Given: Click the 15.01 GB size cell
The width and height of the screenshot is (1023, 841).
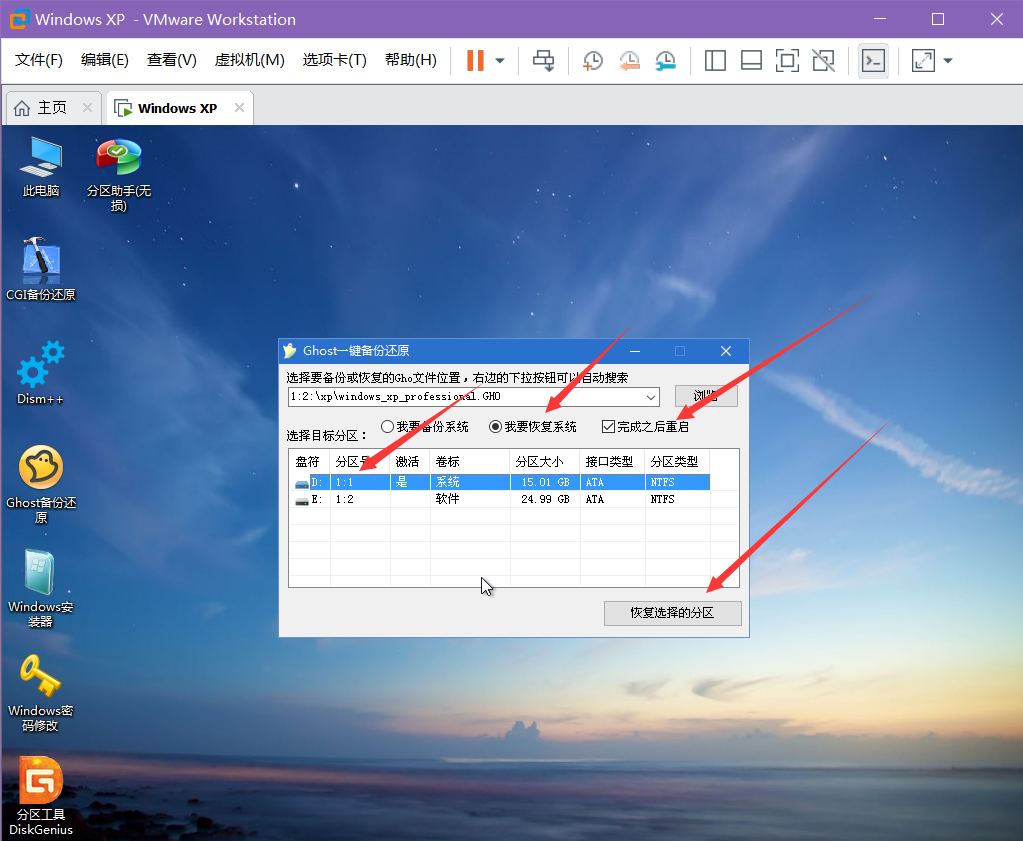Looking at the screenshot, I should (x=545, y=482).
